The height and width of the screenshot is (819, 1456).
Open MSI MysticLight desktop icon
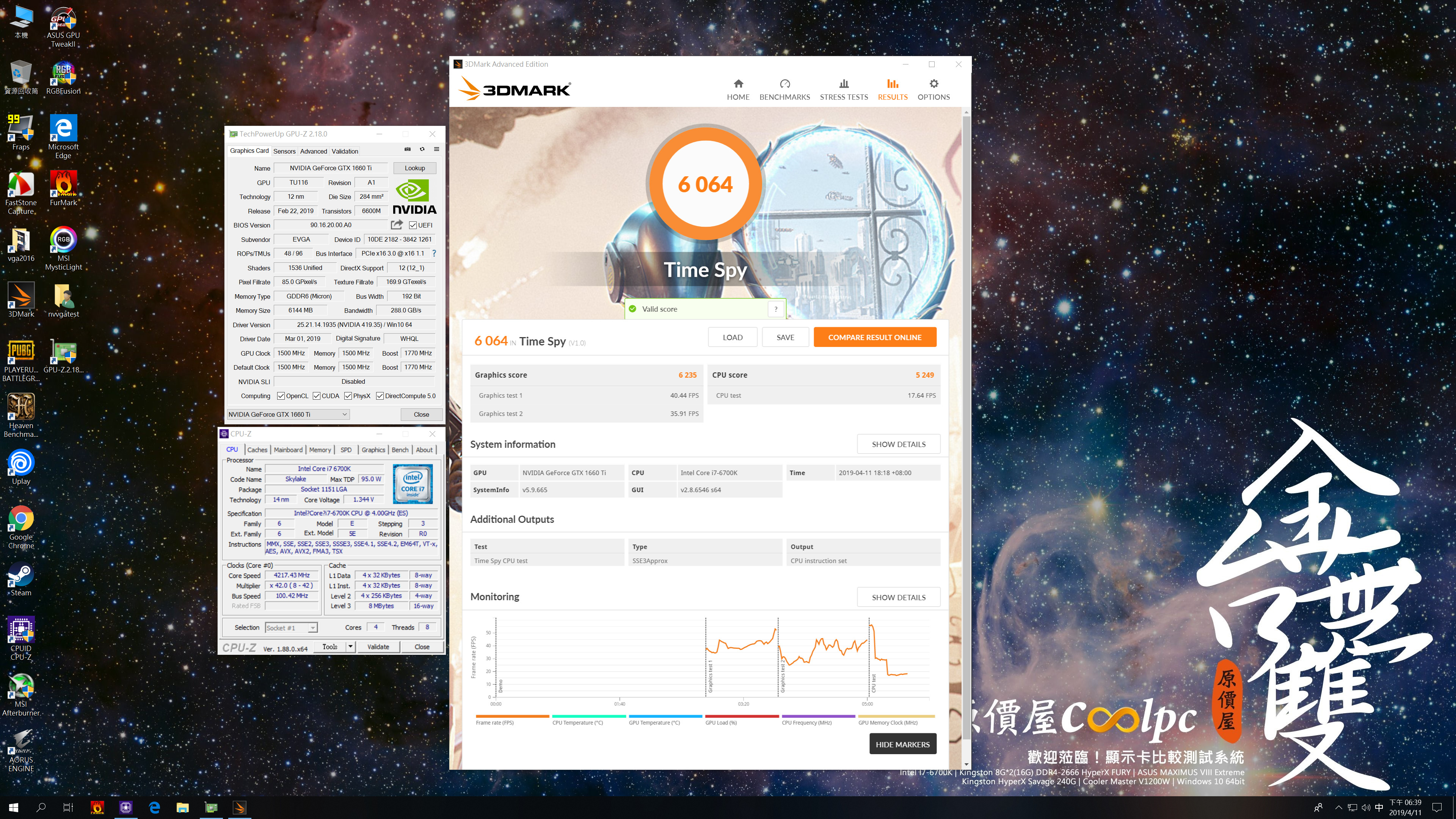[63, 248]
